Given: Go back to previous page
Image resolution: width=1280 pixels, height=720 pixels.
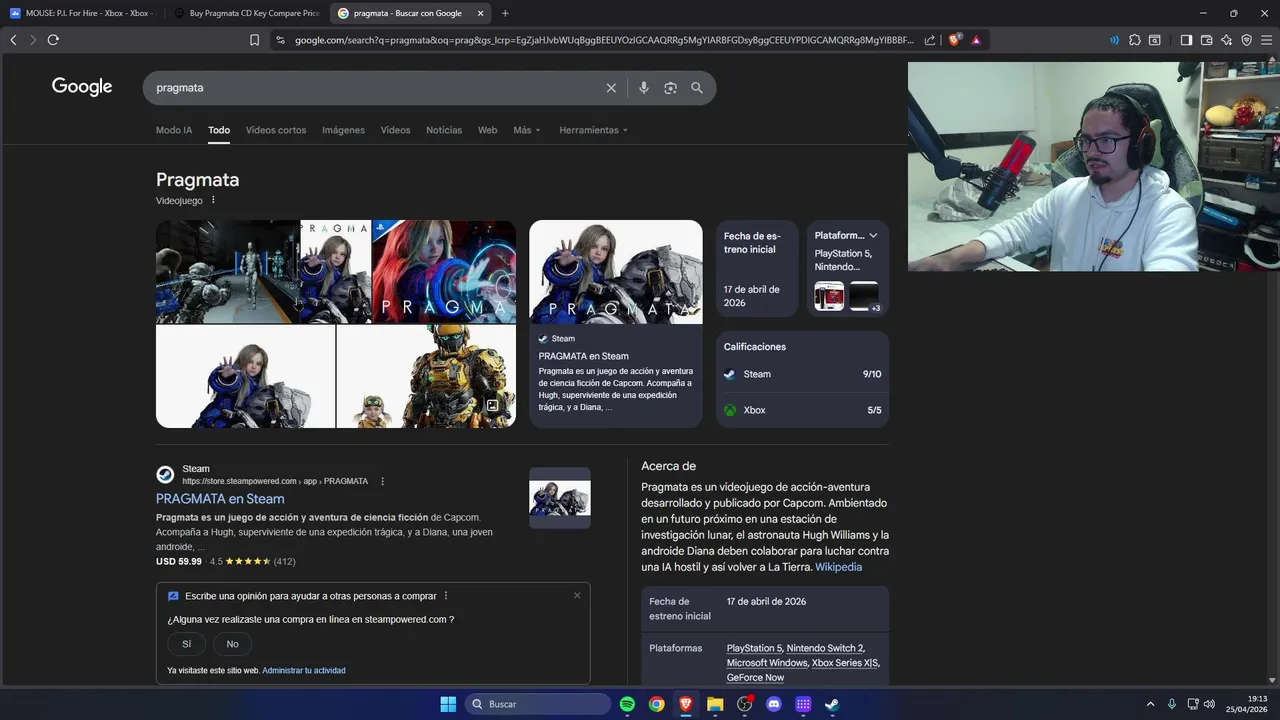Looking at the screenshot, I should click(x=13, y=40).
